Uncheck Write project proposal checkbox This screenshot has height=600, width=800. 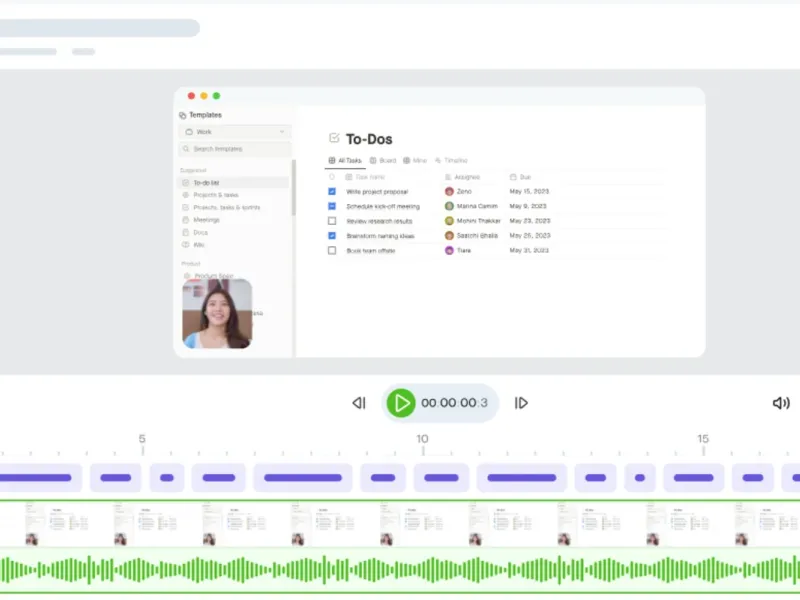point(332,191)
